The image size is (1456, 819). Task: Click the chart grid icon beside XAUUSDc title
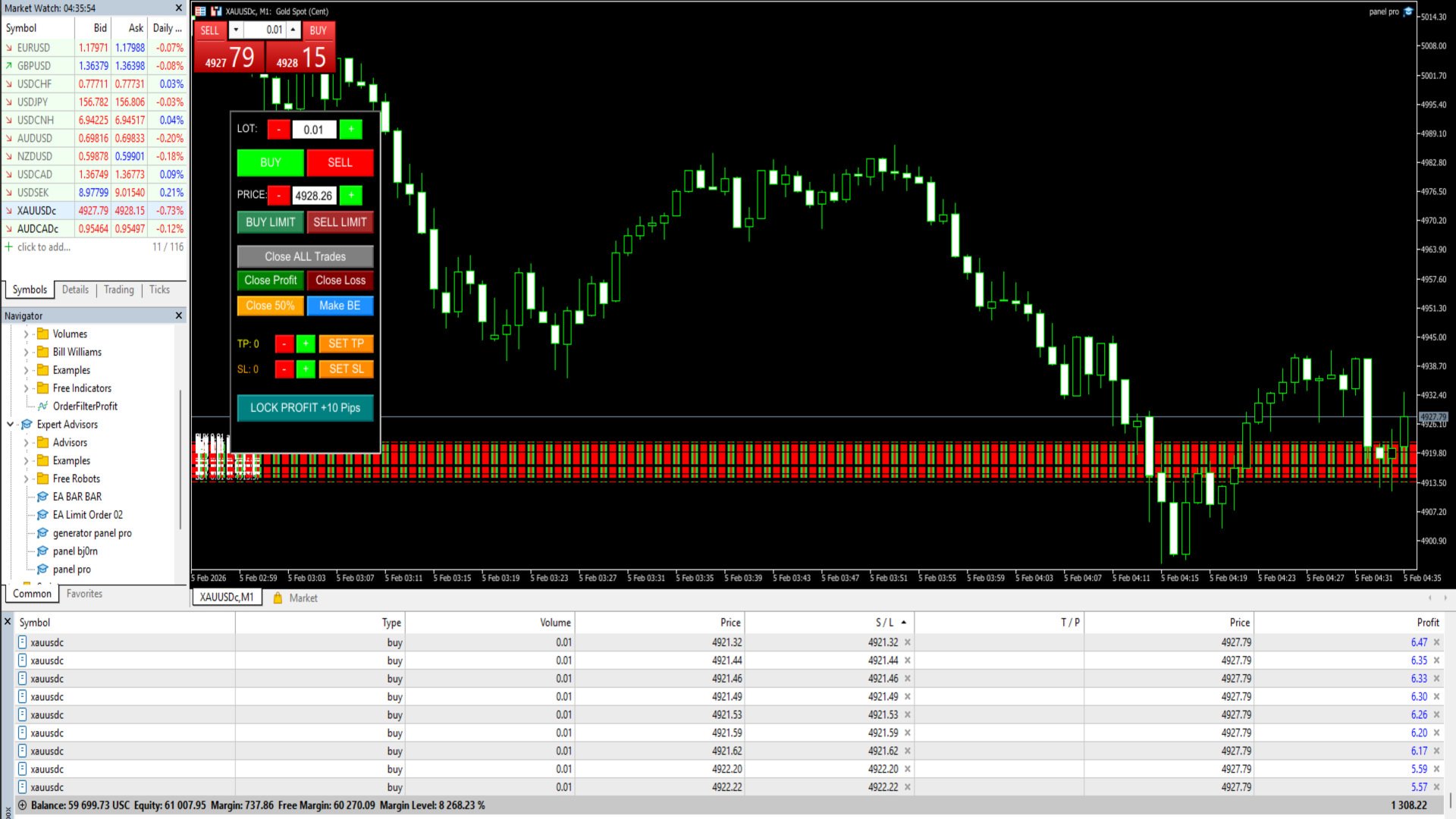click(200, 11)
